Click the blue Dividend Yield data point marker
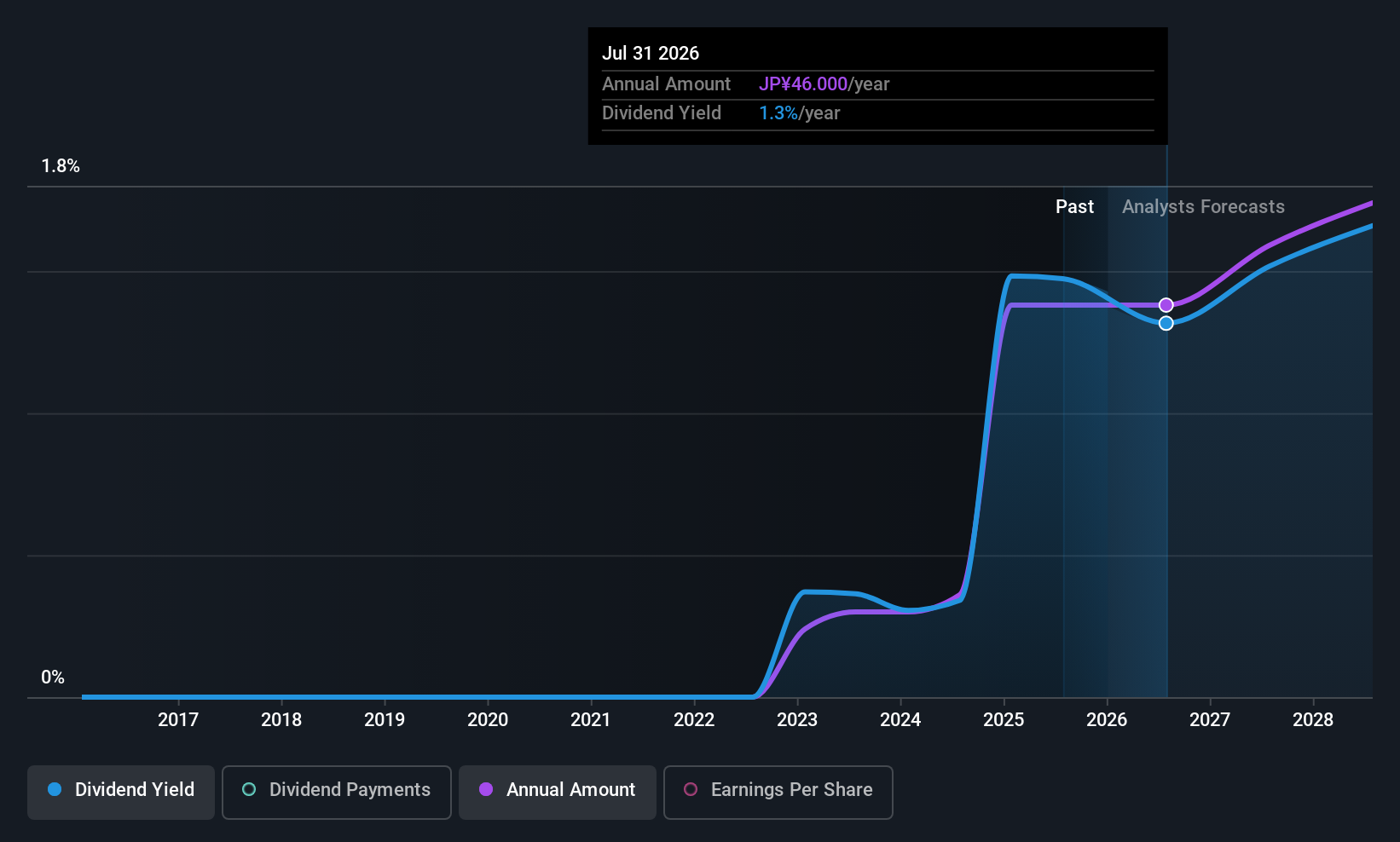The height and width of the screenshot is (842, 1400). tap(1166, 323)
